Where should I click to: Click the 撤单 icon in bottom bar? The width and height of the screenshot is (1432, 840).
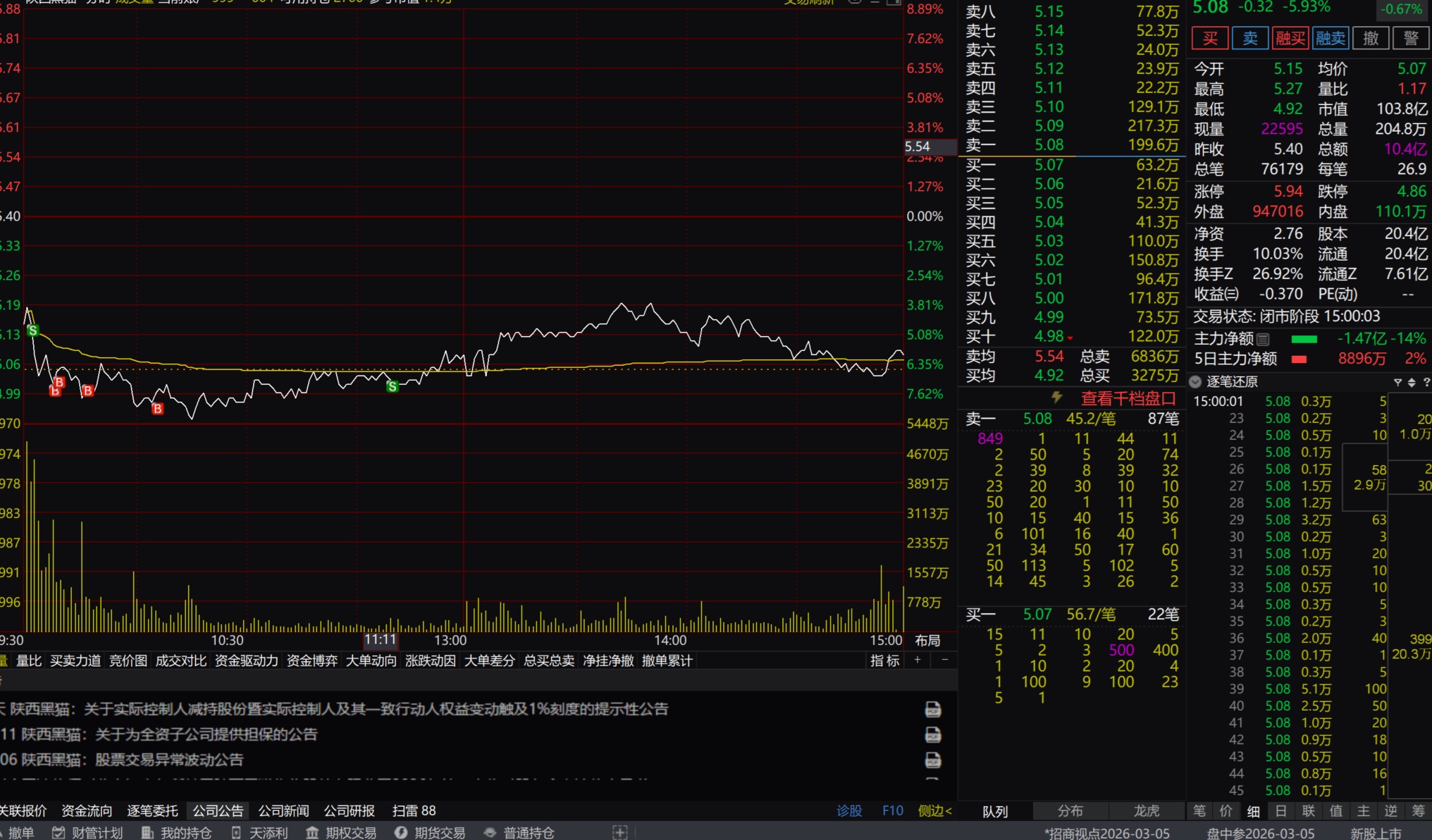tap(16, 832)
